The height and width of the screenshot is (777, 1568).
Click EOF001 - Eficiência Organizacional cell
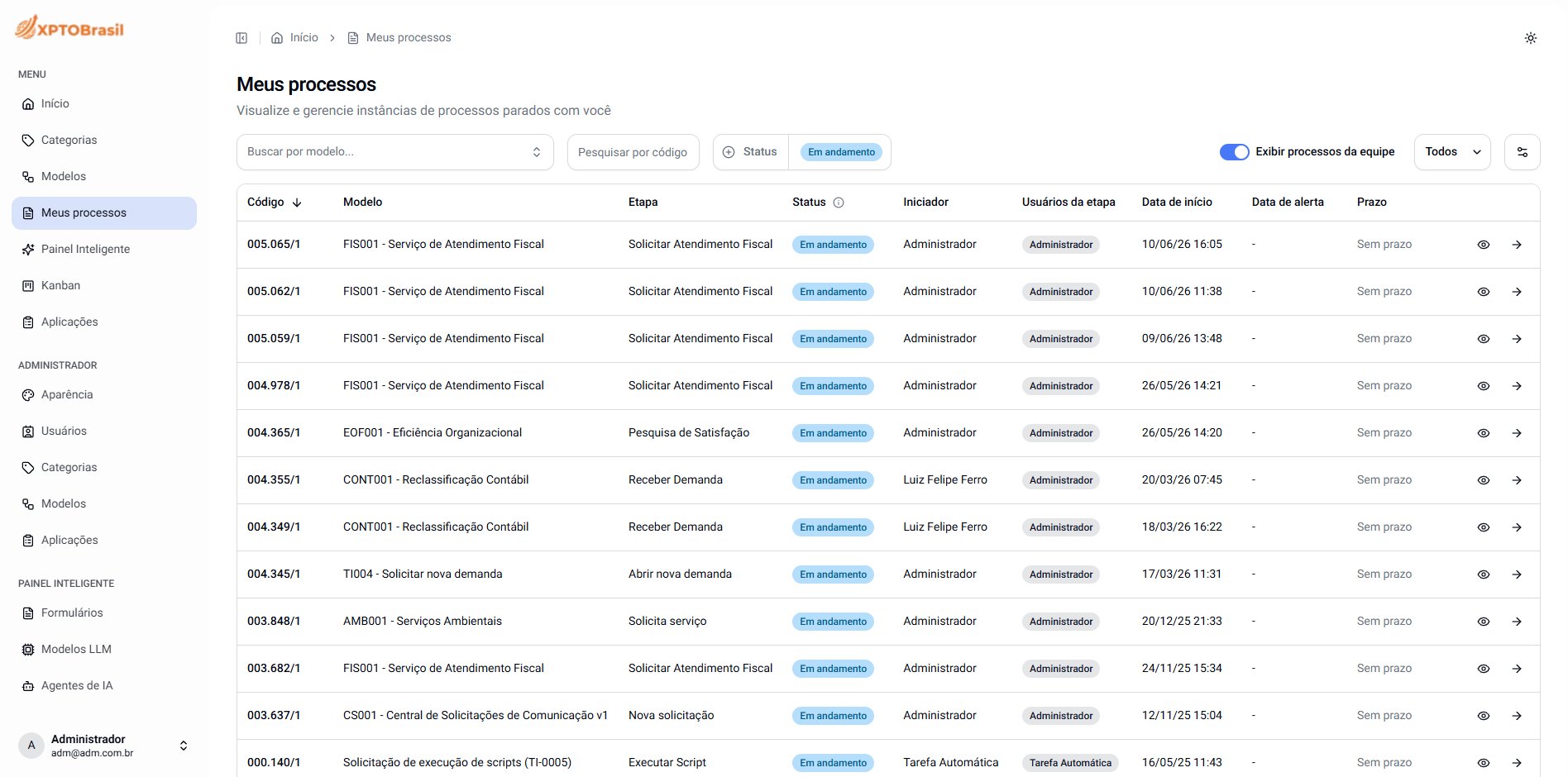[433, 433]
